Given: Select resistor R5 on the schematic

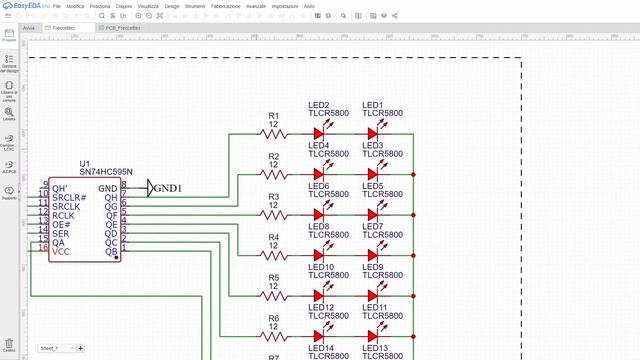Looking at the screenshot, I should pos(273,296).
